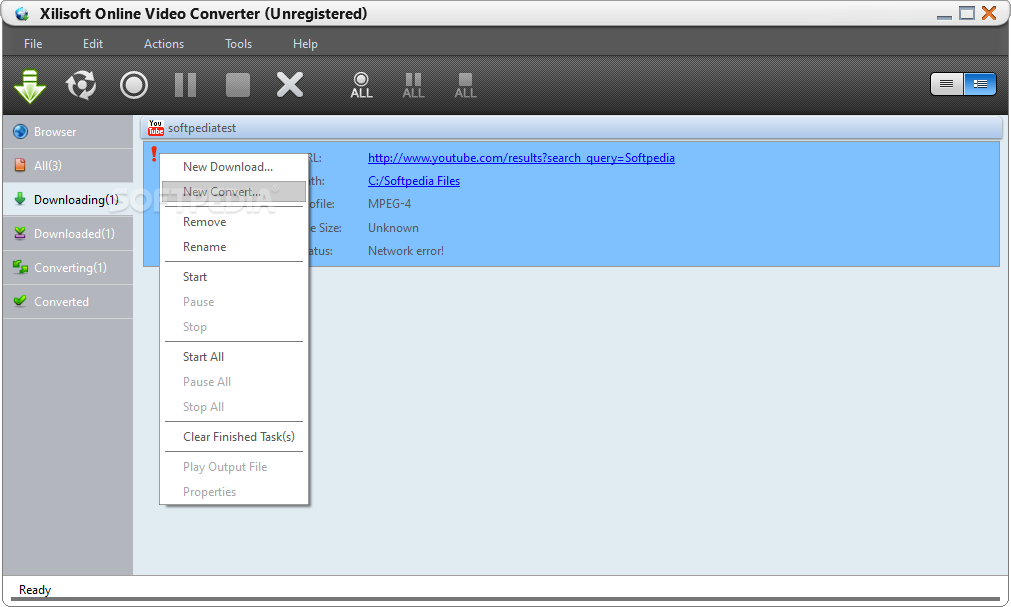This screenshot has height=607, width=1011.
Task: Choose Pause All from context menu
Action: coord(234,382)
